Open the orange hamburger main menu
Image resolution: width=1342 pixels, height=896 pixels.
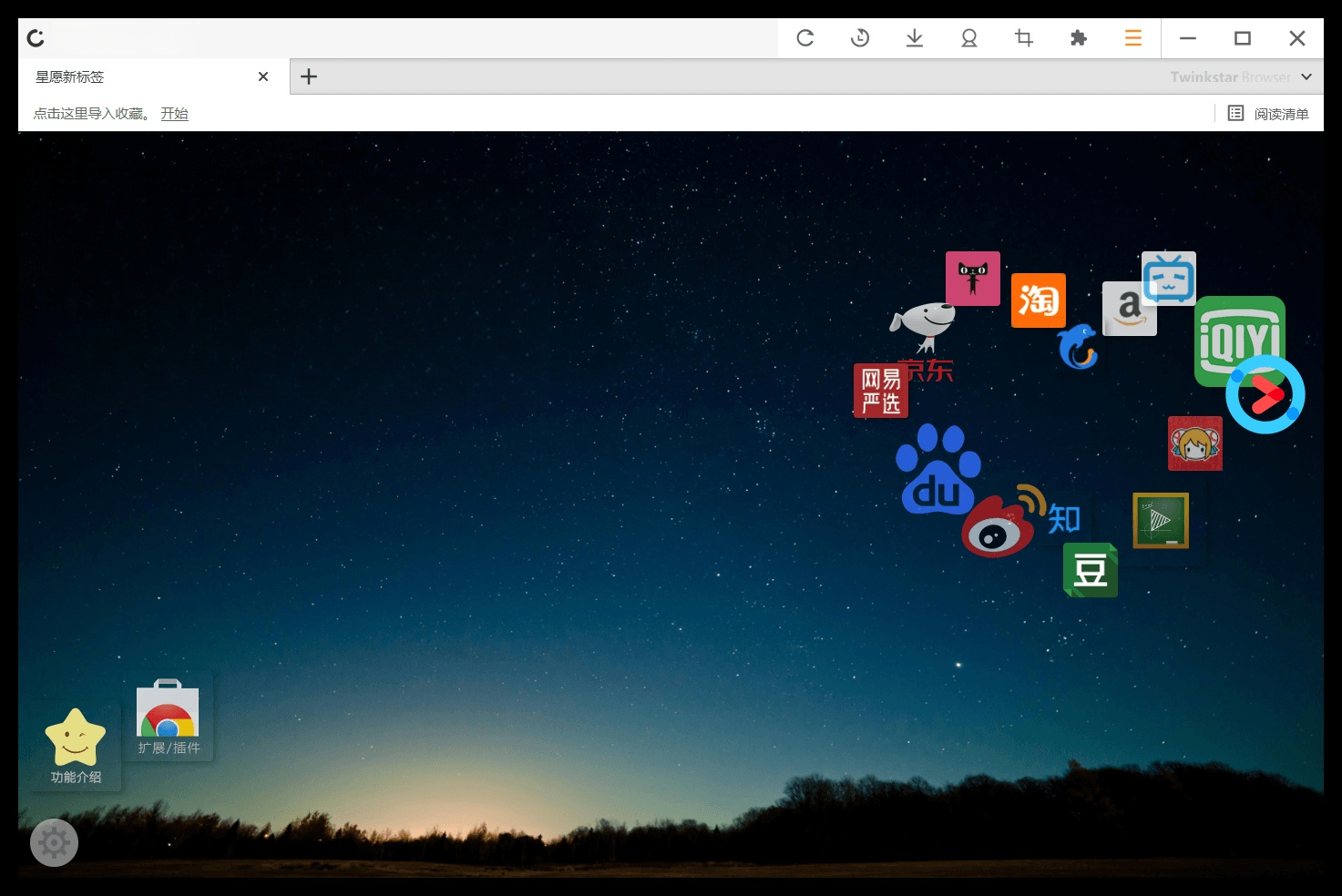pyautogui.click(x=1133, y=38)
